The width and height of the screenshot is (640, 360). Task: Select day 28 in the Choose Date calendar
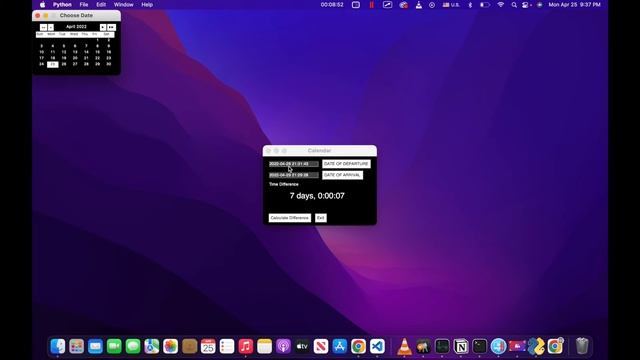(x=86, y=64)
